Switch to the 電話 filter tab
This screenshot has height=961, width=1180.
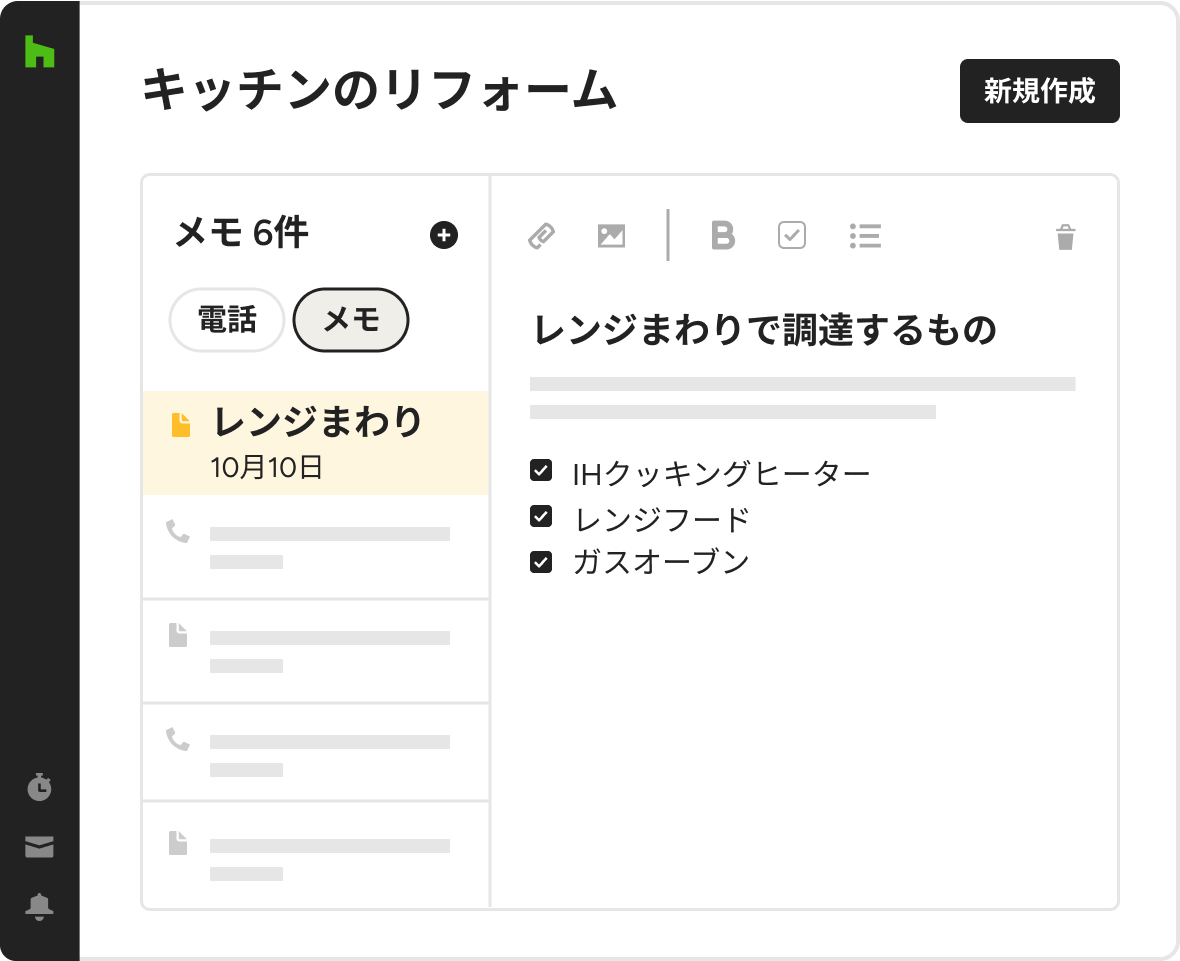[x=227, y=320]
